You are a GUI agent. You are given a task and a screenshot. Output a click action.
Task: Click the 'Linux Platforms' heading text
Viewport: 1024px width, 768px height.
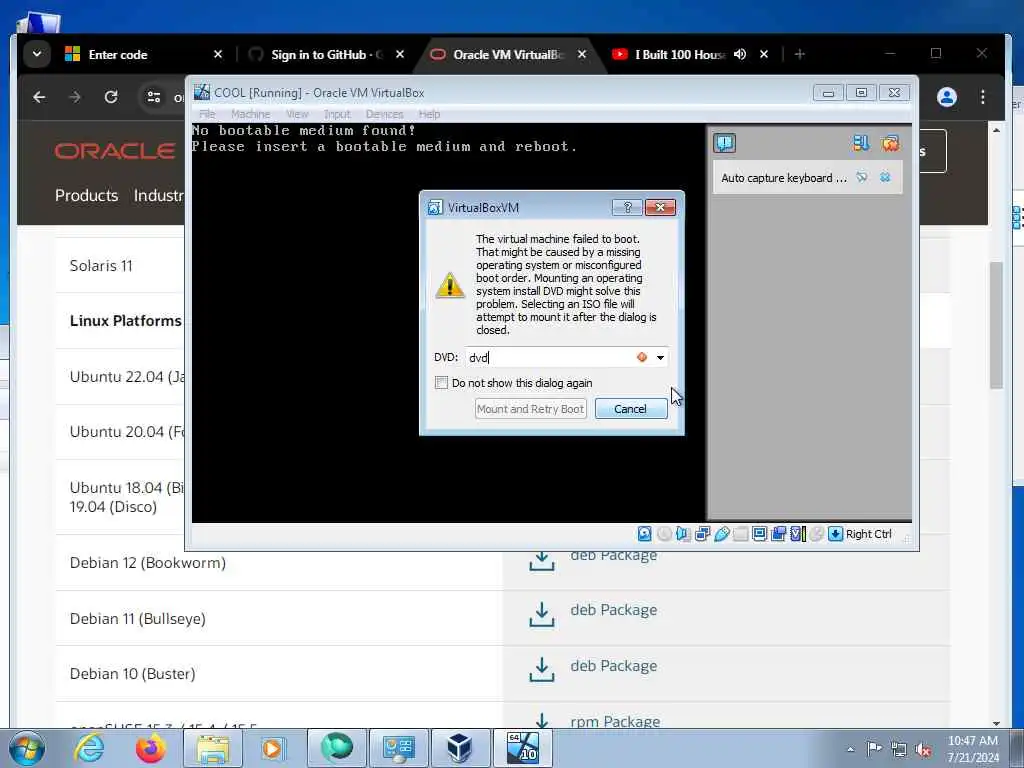[125, 321]
